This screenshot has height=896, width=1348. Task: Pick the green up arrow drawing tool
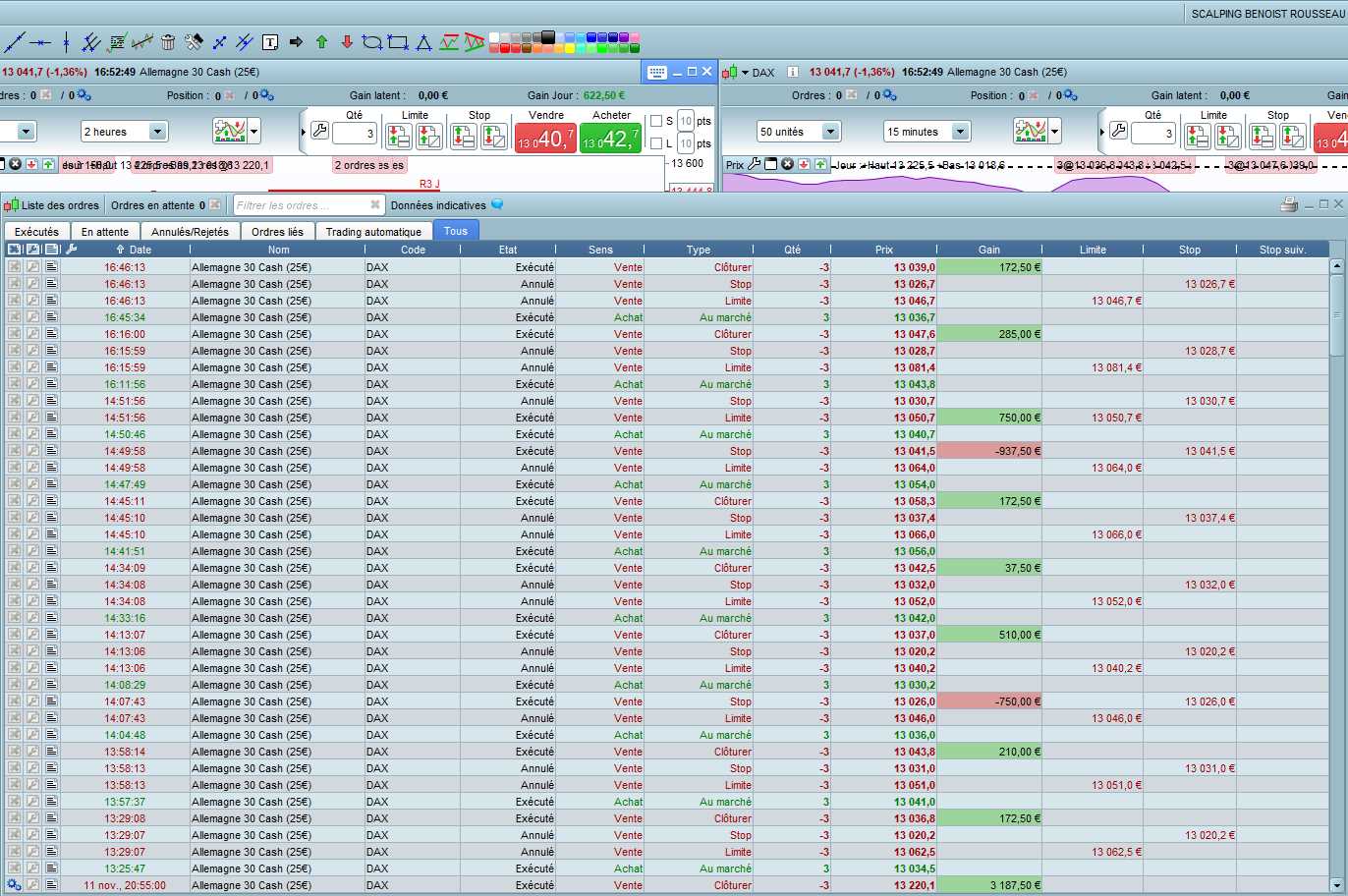(x=321, y=42)
